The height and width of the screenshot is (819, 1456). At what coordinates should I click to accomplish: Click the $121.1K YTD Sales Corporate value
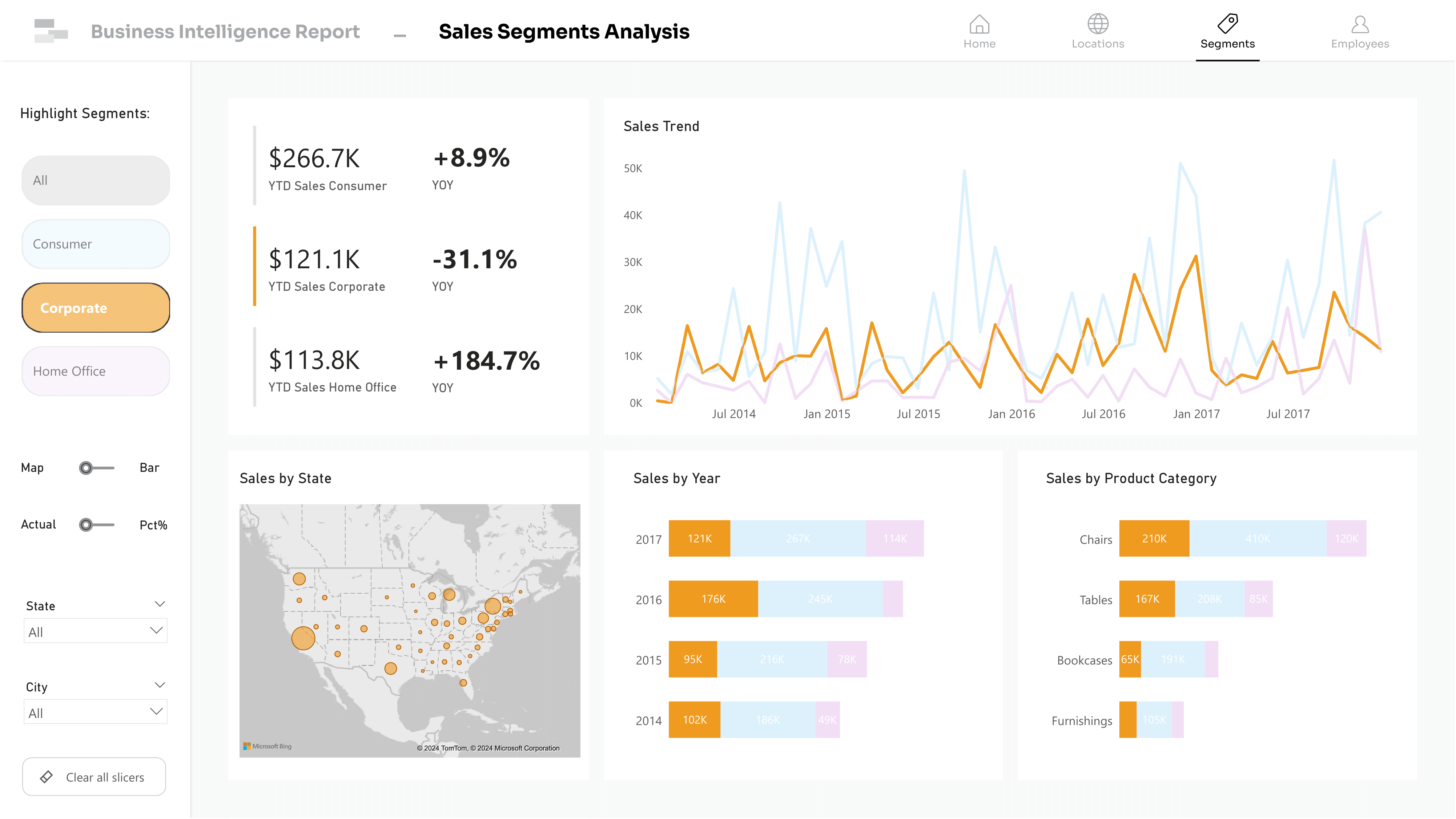(314, 260)
